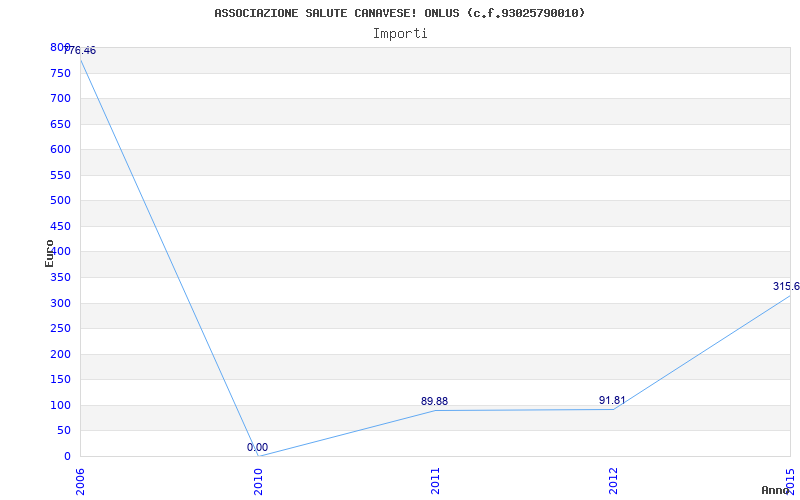Click the 500 y-axis tick label

(x=60, y=201)
